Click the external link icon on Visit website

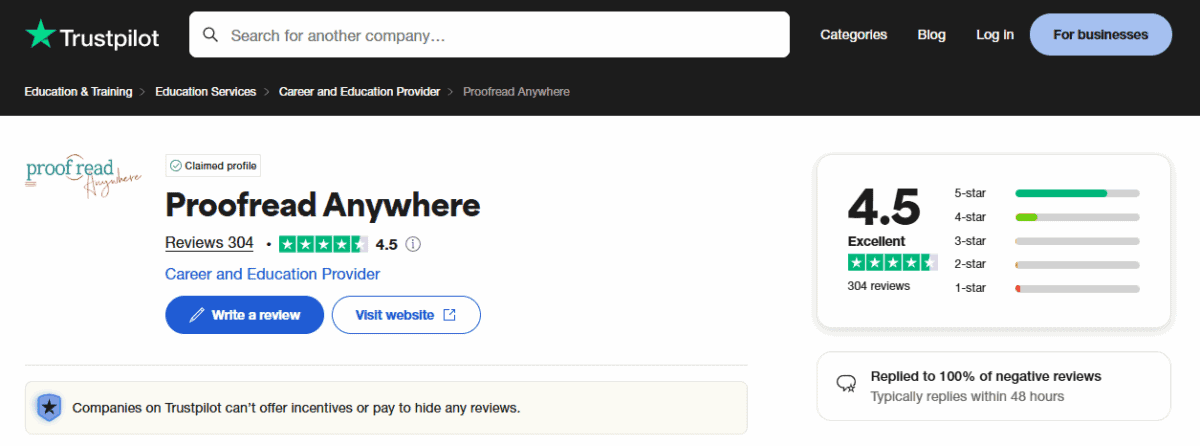click(x=450, y=315)
